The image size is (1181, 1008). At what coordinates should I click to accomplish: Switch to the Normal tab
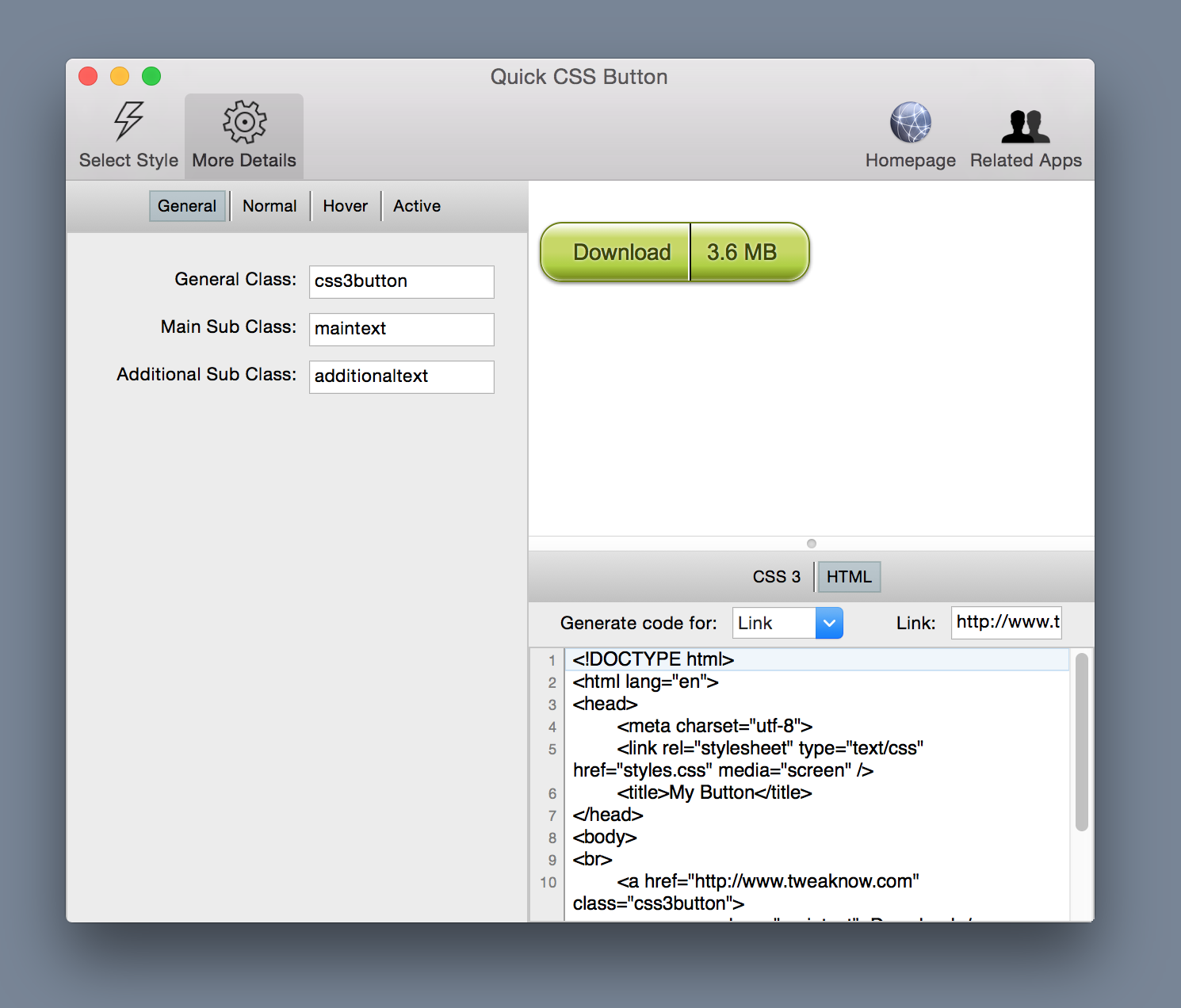(269, 205)
